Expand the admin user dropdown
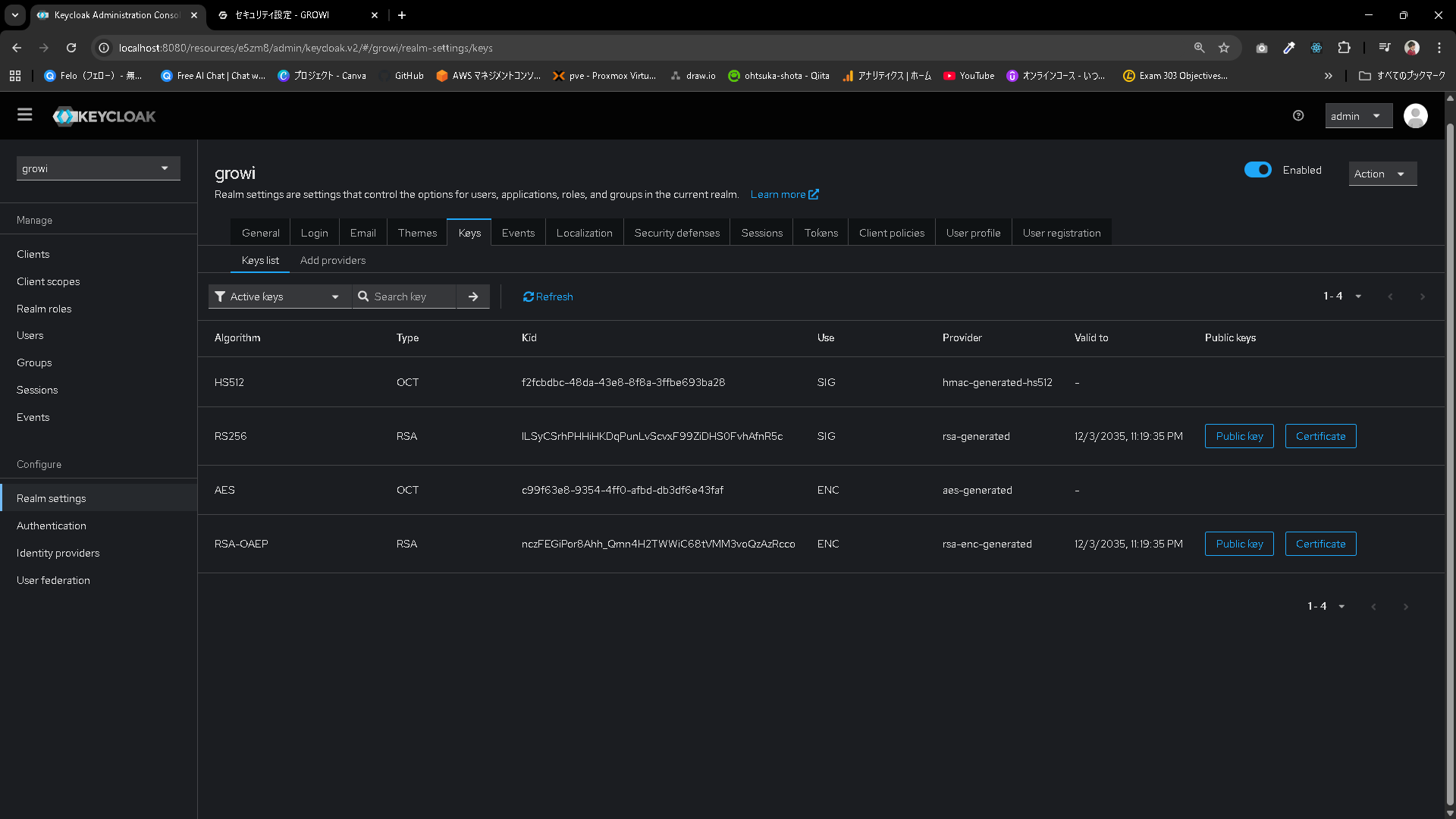Screen dimensions: 1456x819 [x=1357, y=116]
